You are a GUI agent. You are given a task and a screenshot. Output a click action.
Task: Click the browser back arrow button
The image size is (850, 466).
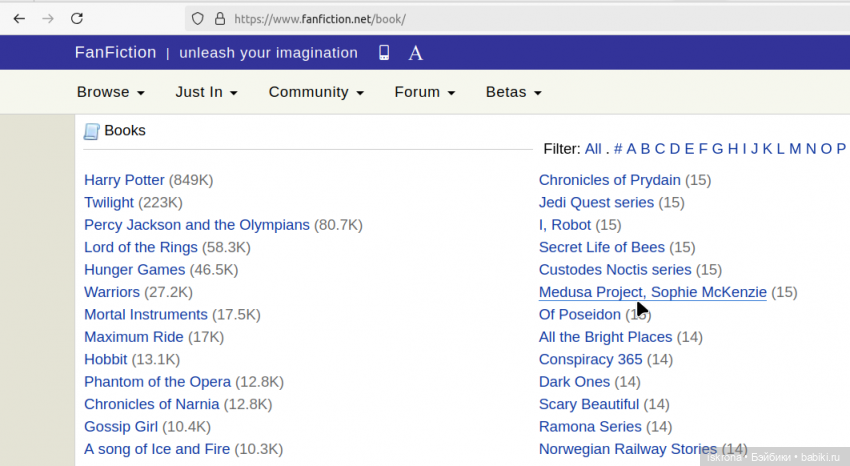tap(19, 18)
